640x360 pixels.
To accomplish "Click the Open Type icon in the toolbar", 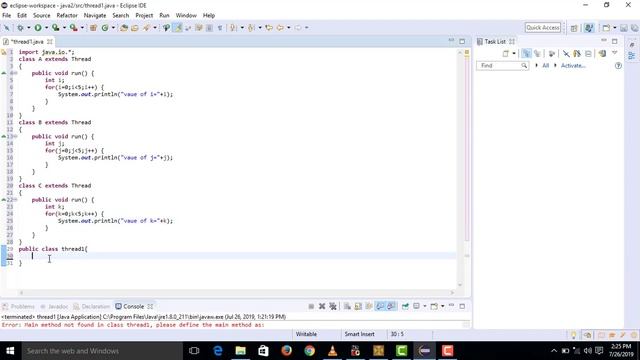I will tap(124, 28).
